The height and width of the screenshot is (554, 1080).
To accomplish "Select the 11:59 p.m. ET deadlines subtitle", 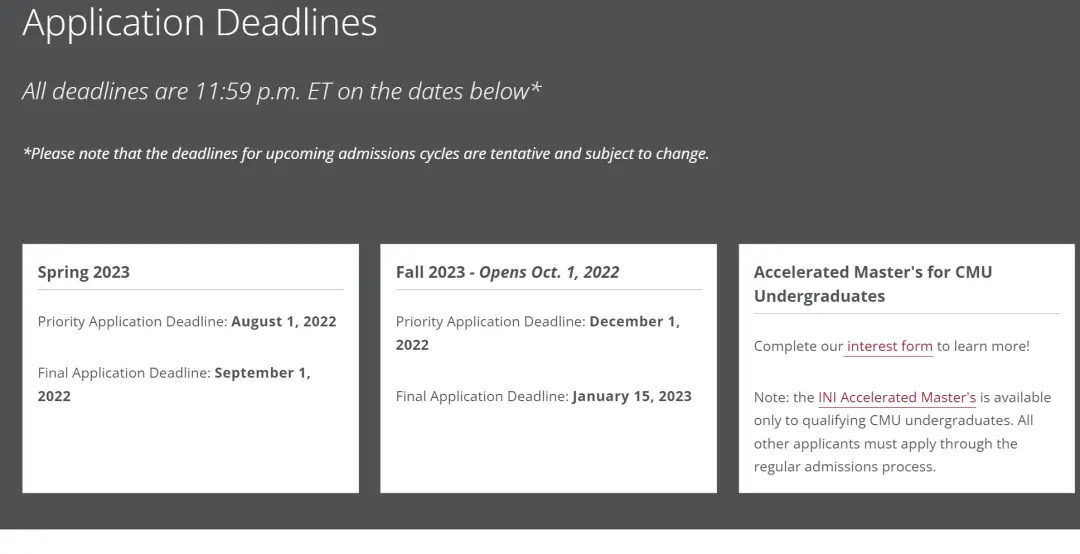I will [281, 91].
